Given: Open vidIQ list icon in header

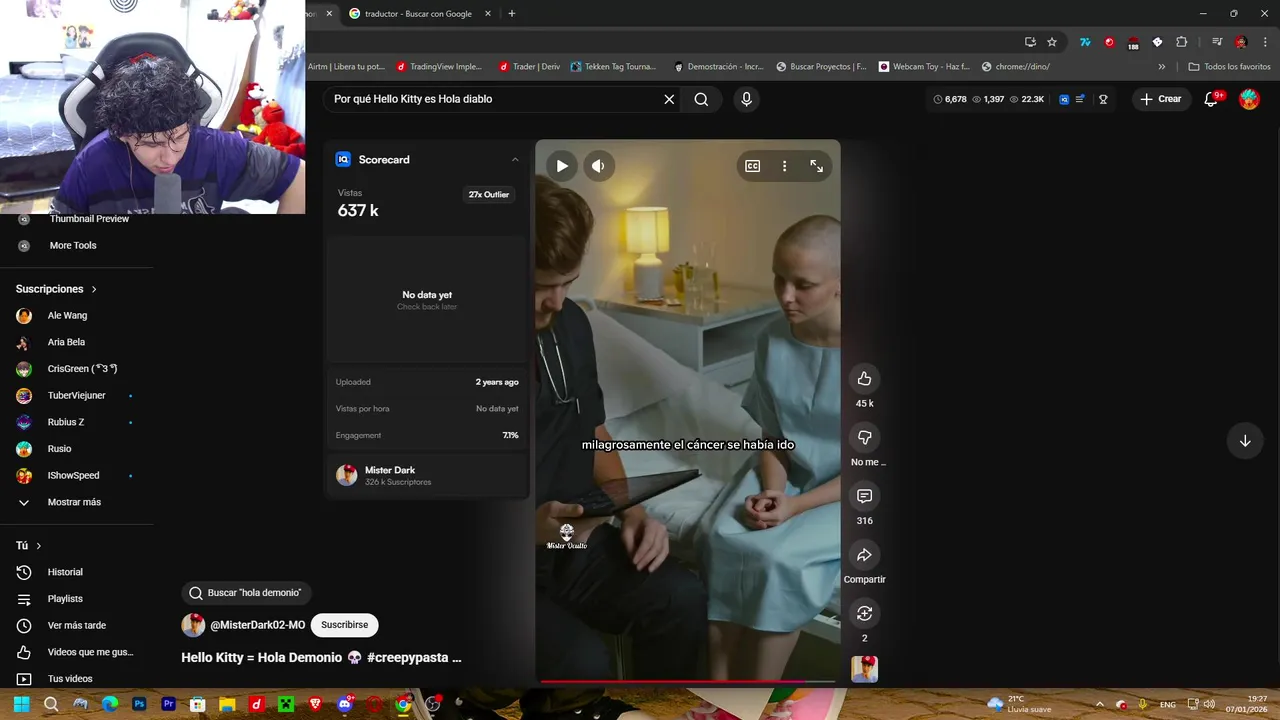Looking at the screenshot, I should point(1080,99).
